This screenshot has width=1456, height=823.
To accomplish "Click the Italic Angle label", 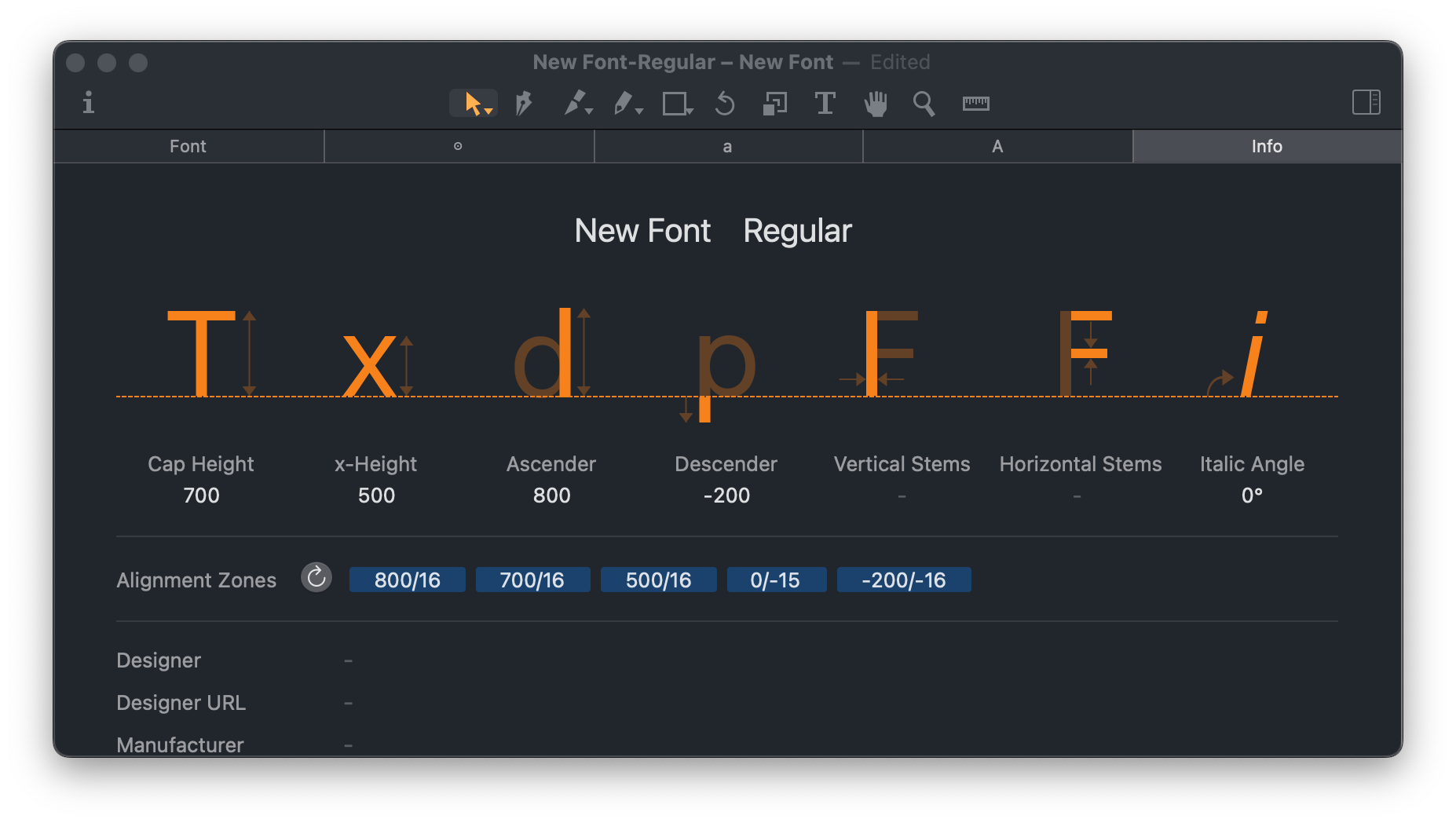I will coord(1252,464).
